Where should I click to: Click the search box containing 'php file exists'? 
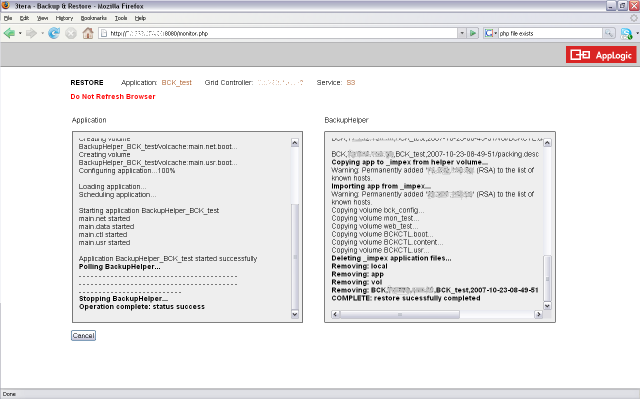(550, 33)
